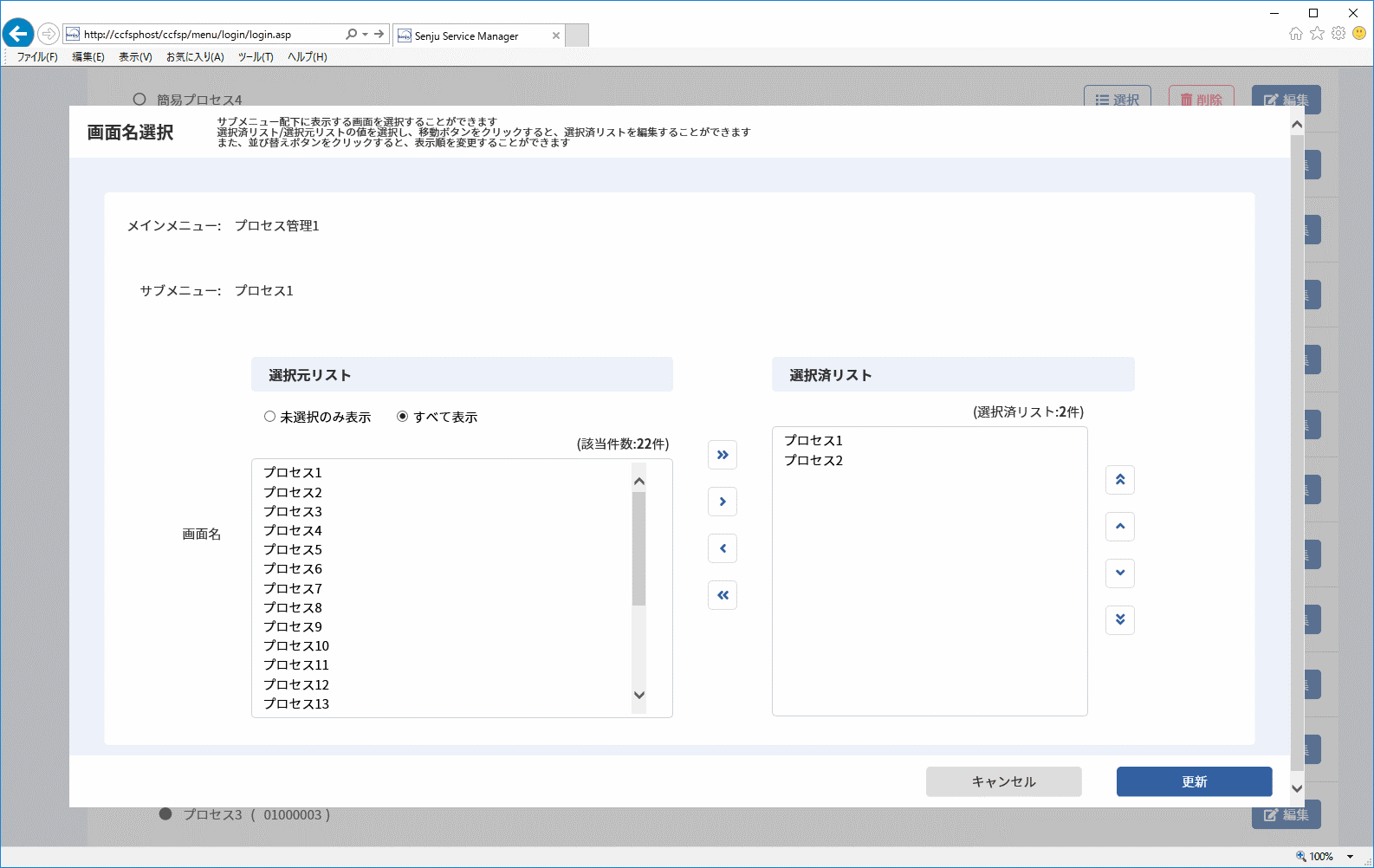The image size is (1374, 868).
Task: Click the smiley feedback icon
Action: coord(1359,33)
